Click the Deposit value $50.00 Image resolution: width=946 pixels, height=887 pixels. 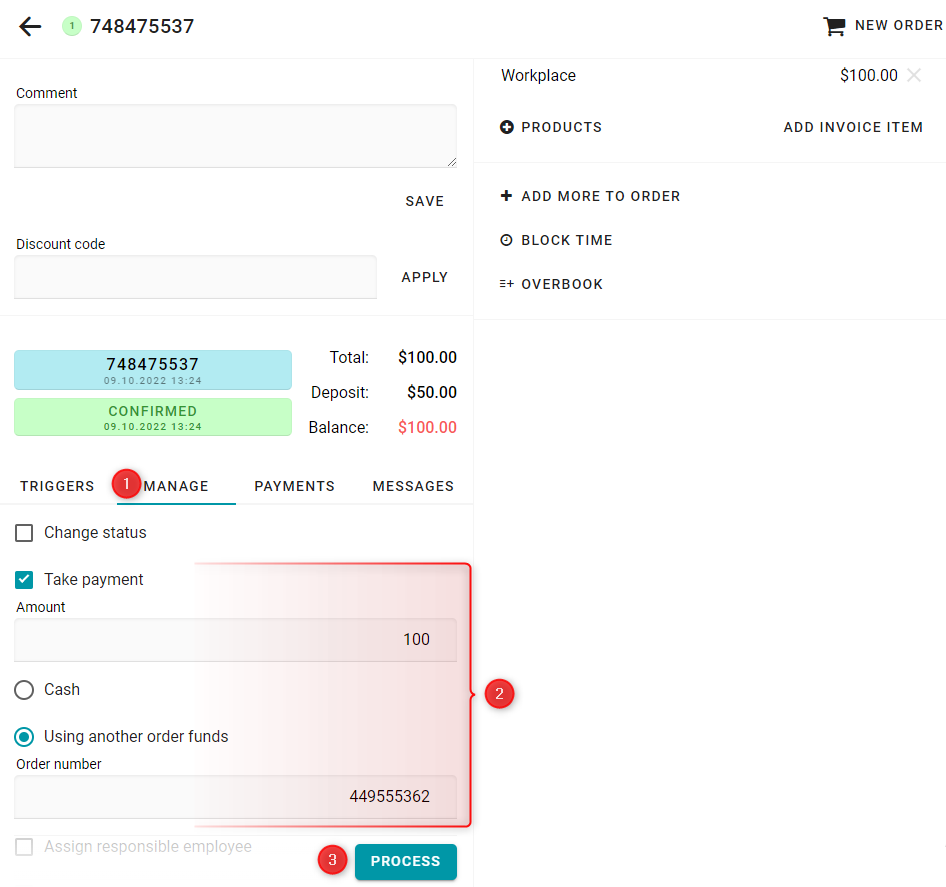pos(431,392)
